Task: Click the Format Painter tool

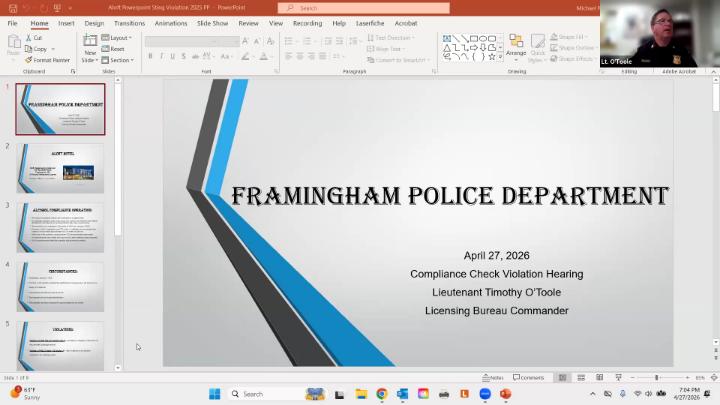Action: click(48, 60)
